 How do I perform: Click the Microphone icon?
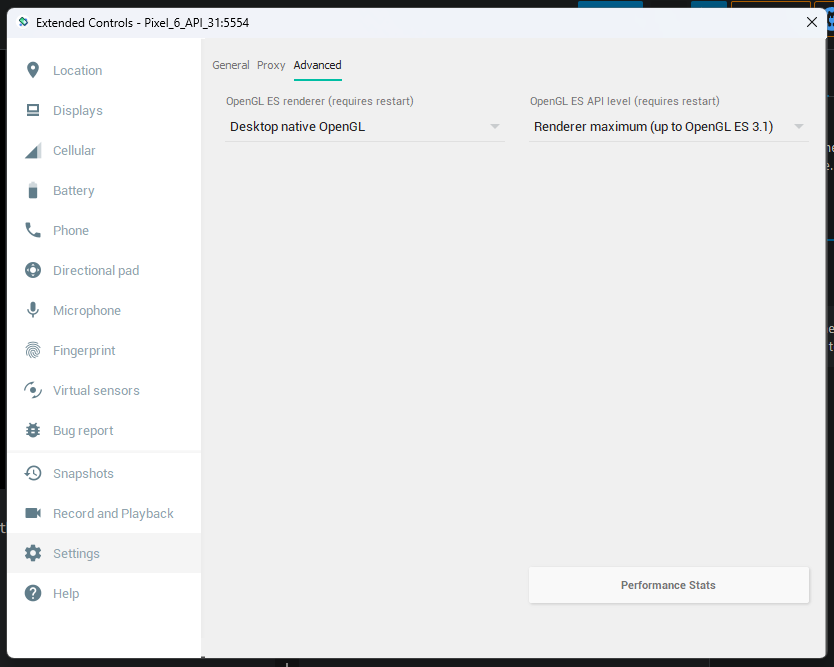coord(33,310)
